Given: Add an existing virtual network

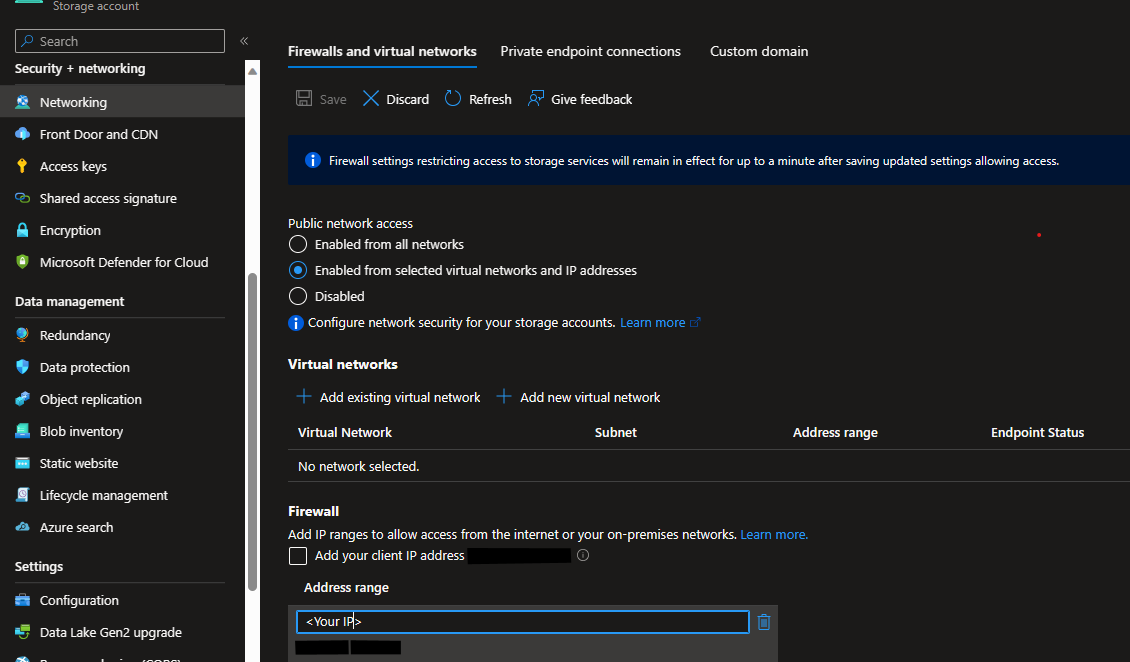Looking at the screenshot, I should [x=388, y=396].
